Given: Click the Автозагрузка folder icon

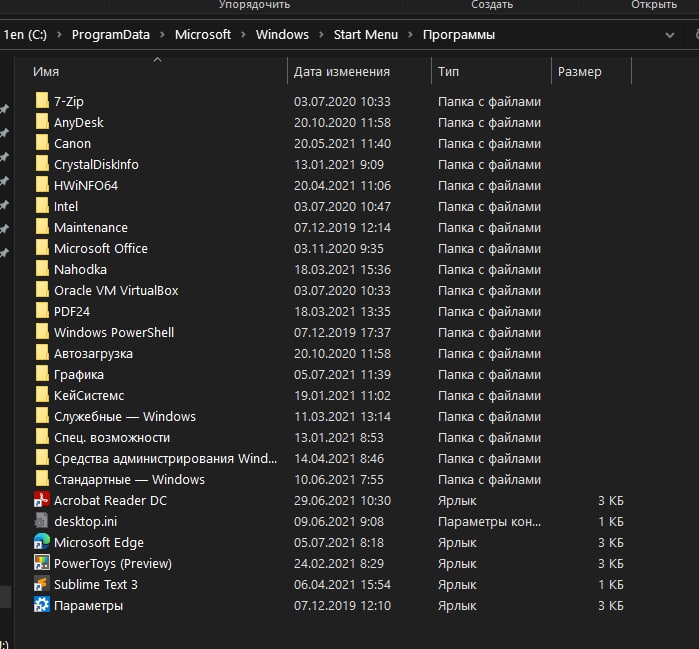Looking at the screenshot, I should [42, 353].
